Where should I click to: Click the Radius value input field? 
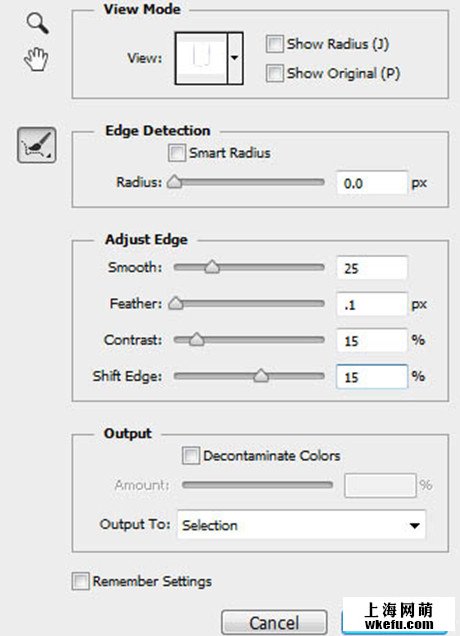372,183
